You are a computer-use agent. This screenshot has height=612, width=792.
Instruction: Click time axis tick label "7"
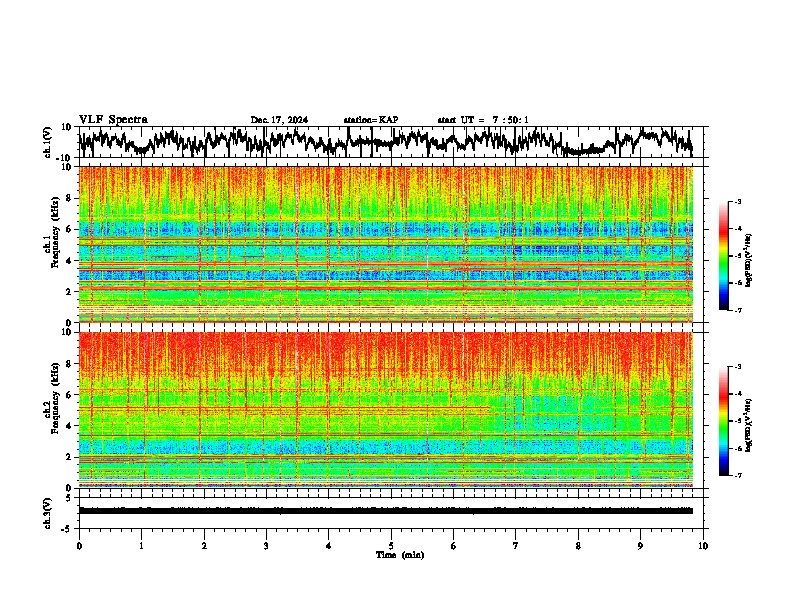[516, 546]
